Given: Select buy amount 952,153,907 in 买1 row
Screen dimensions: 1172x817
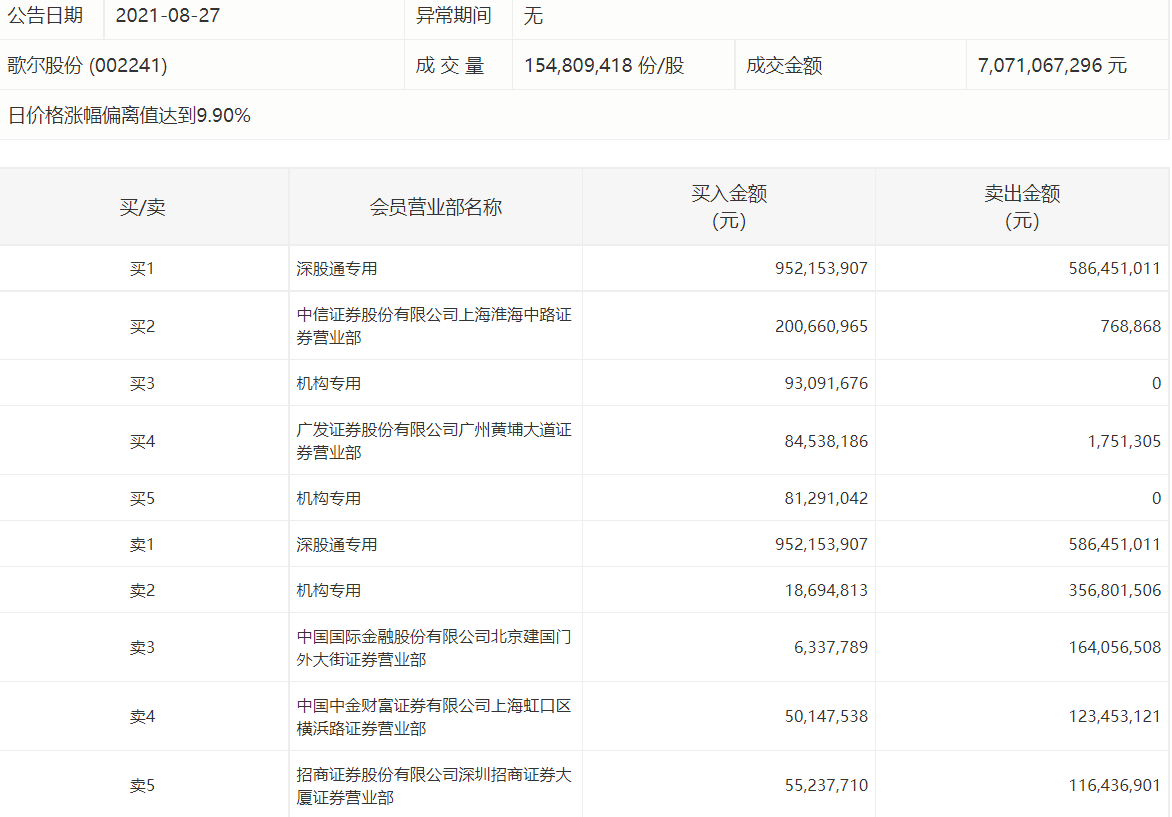Looking at the screenshot, I should (821, 268).
